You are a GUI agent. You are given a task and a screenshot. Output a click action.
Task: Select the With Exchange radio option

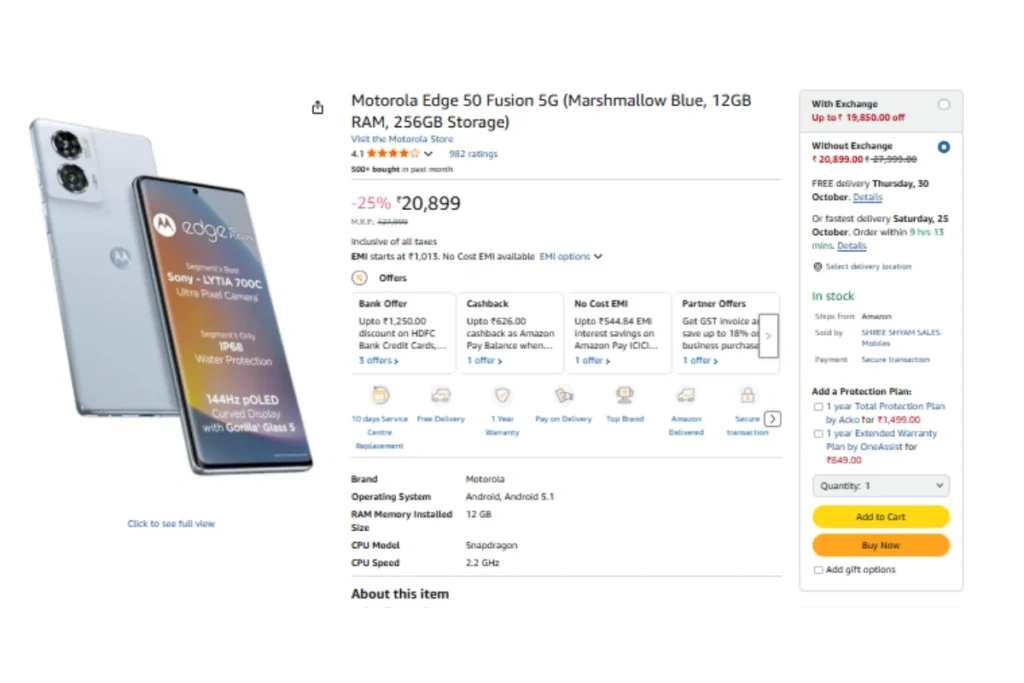[944, 105]
